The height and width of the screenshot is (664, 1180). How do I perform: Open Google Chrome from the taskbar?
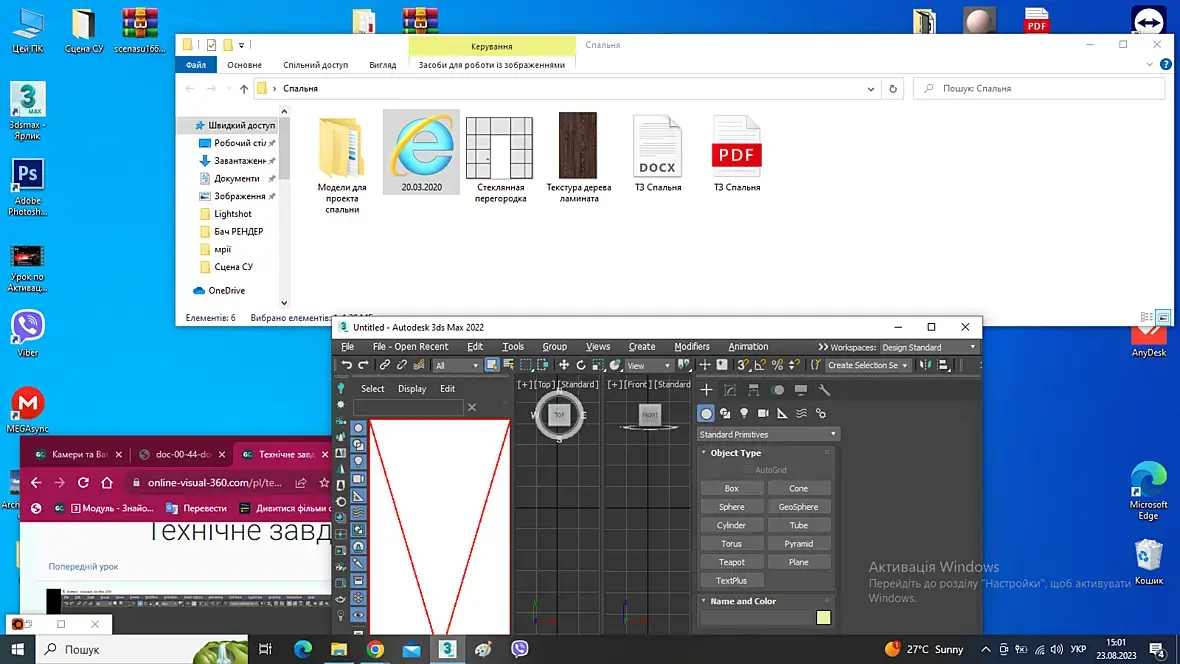[375, 649]
